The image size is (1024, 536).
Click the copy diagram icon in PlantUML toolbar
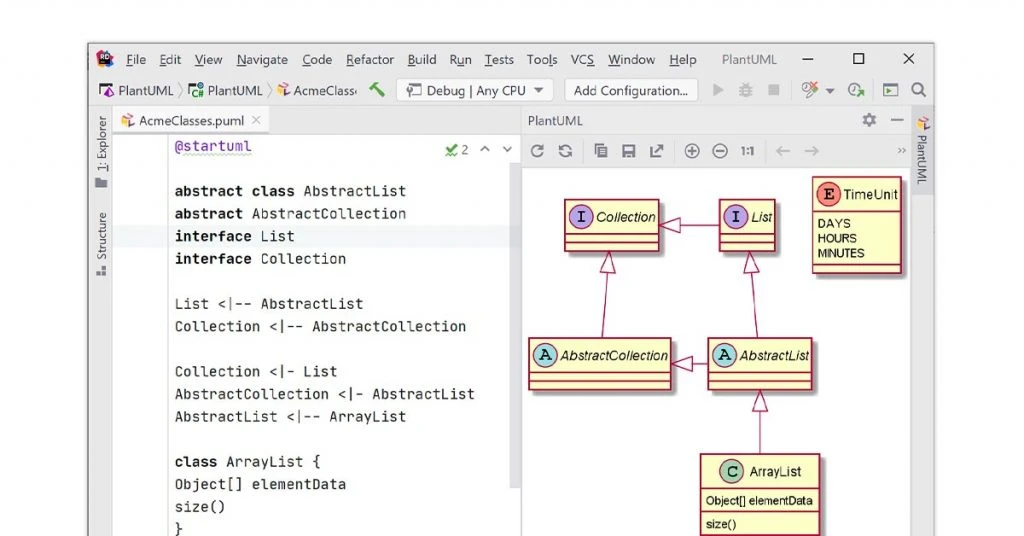601,151
